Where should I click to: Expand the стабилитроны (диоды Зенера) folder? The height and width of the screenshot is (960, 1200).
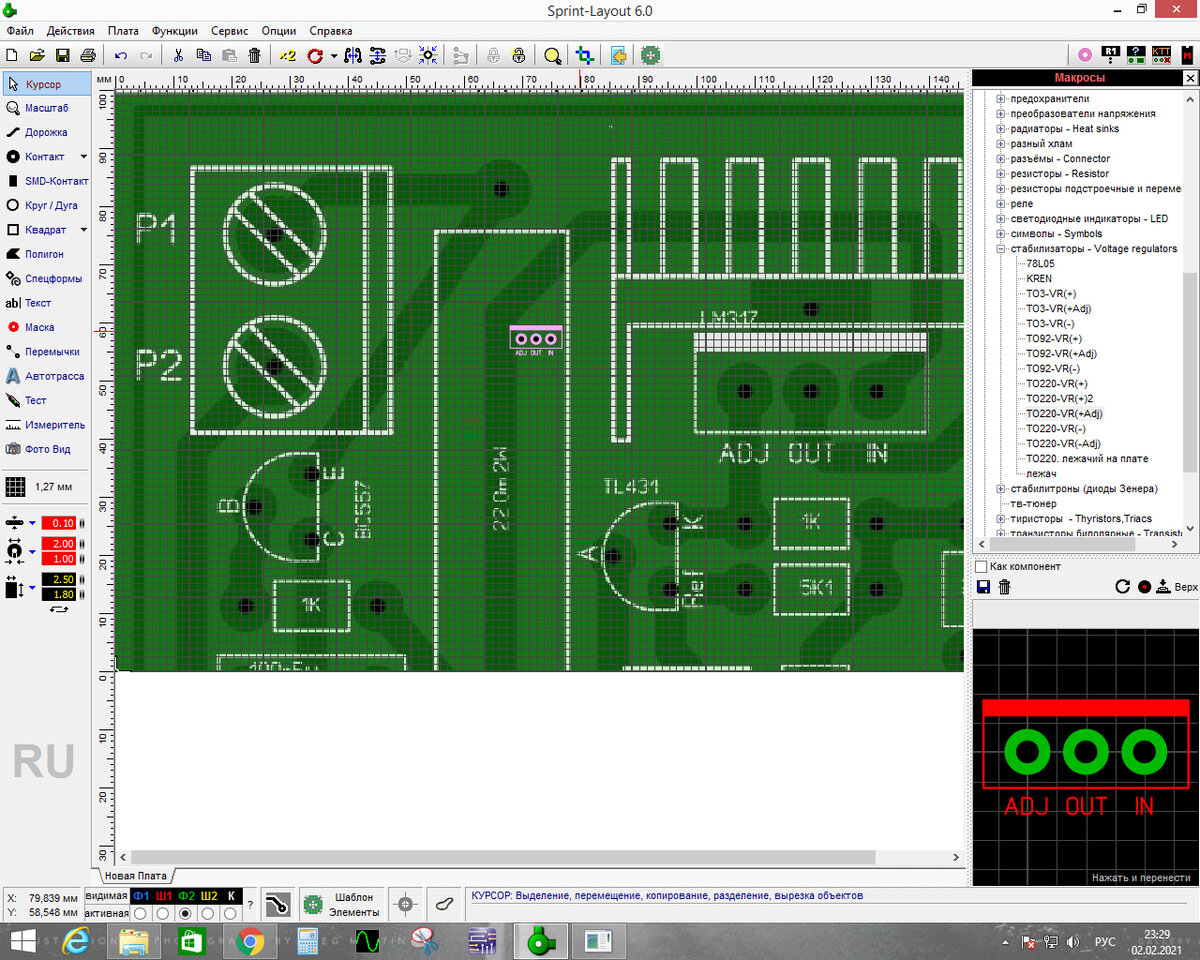click(x=1000, y=489)
